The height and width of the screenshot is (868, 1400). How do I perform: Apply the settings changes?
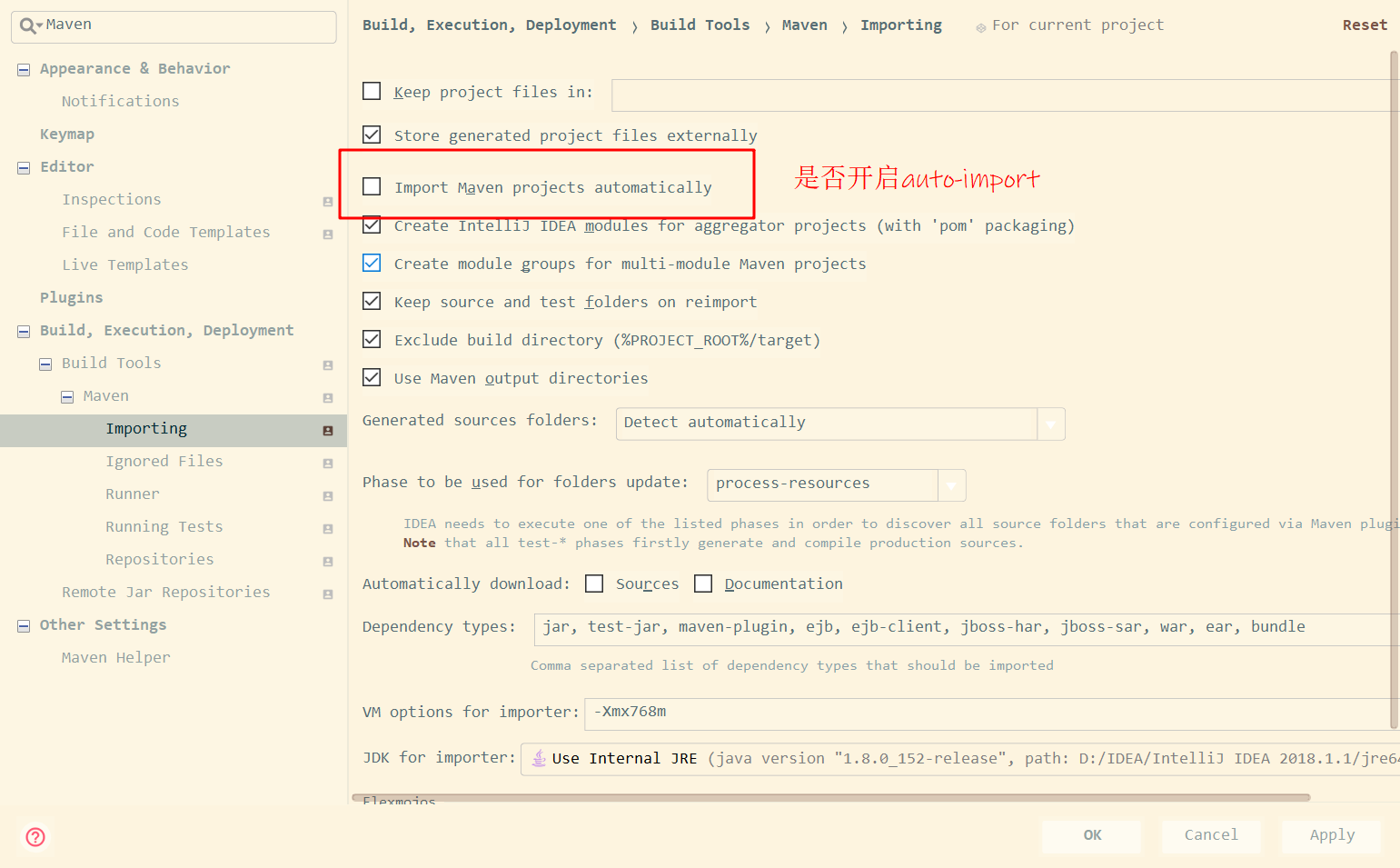(1331, 835)
